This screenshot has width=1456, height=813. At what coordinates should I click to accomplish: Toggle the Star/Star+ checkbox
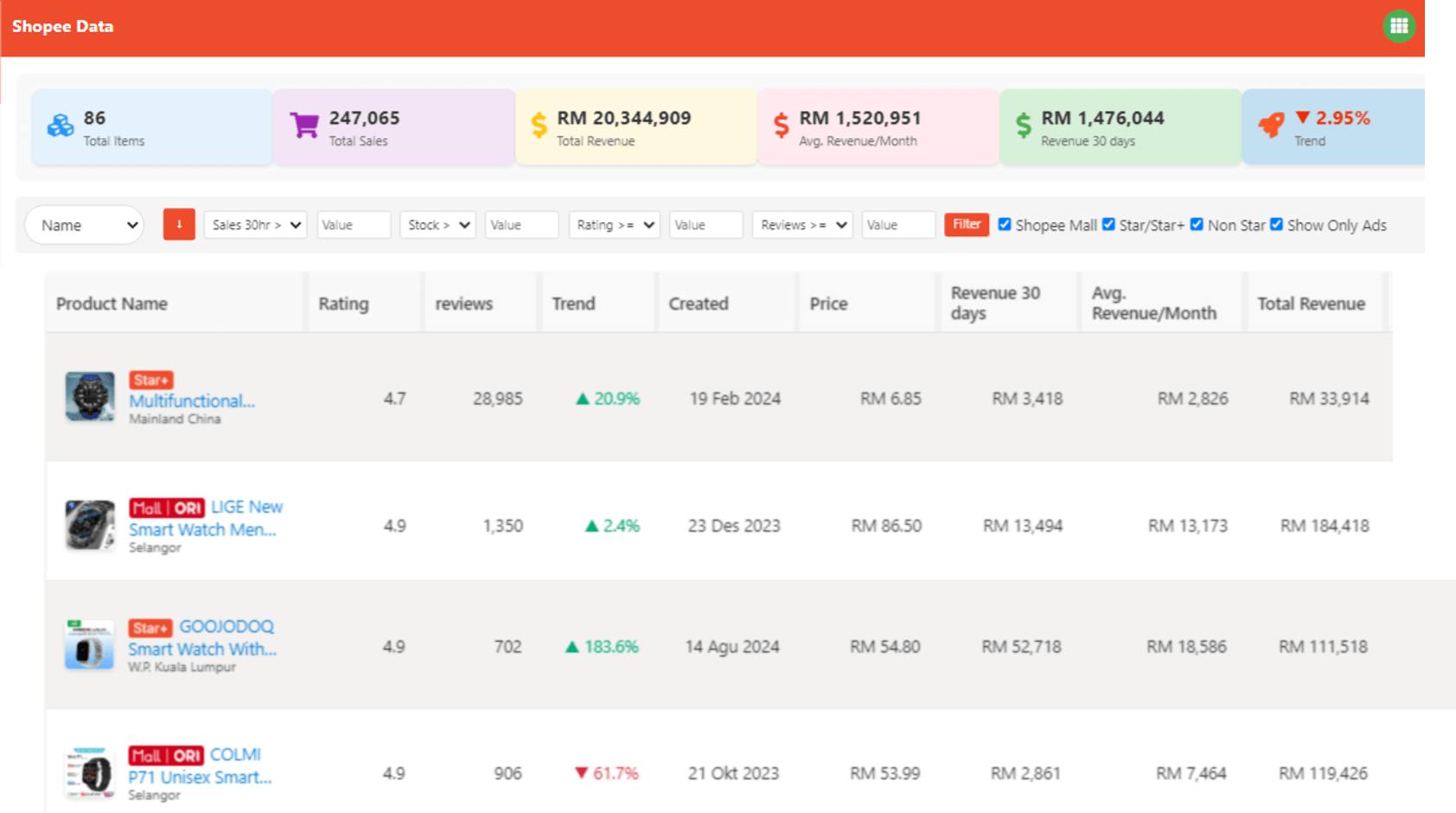pyautogui.click(x=1108, y=224)
